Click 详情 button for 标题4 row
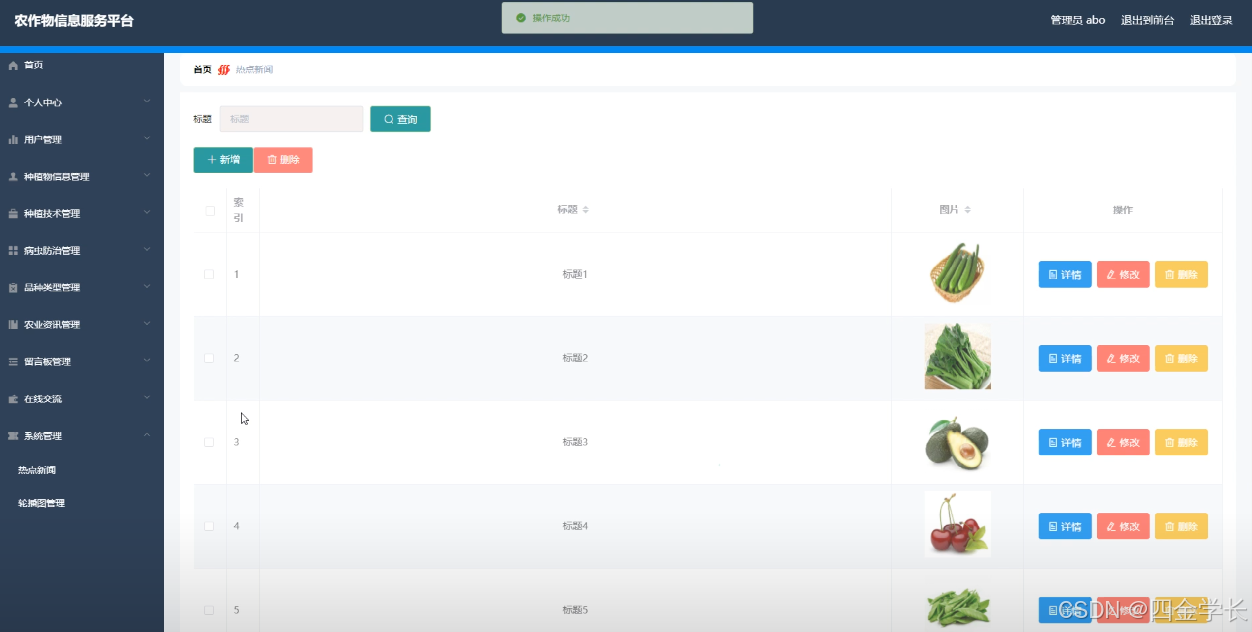The height and width of the screenshot is (632, 1252). [x=1065, y=526]
